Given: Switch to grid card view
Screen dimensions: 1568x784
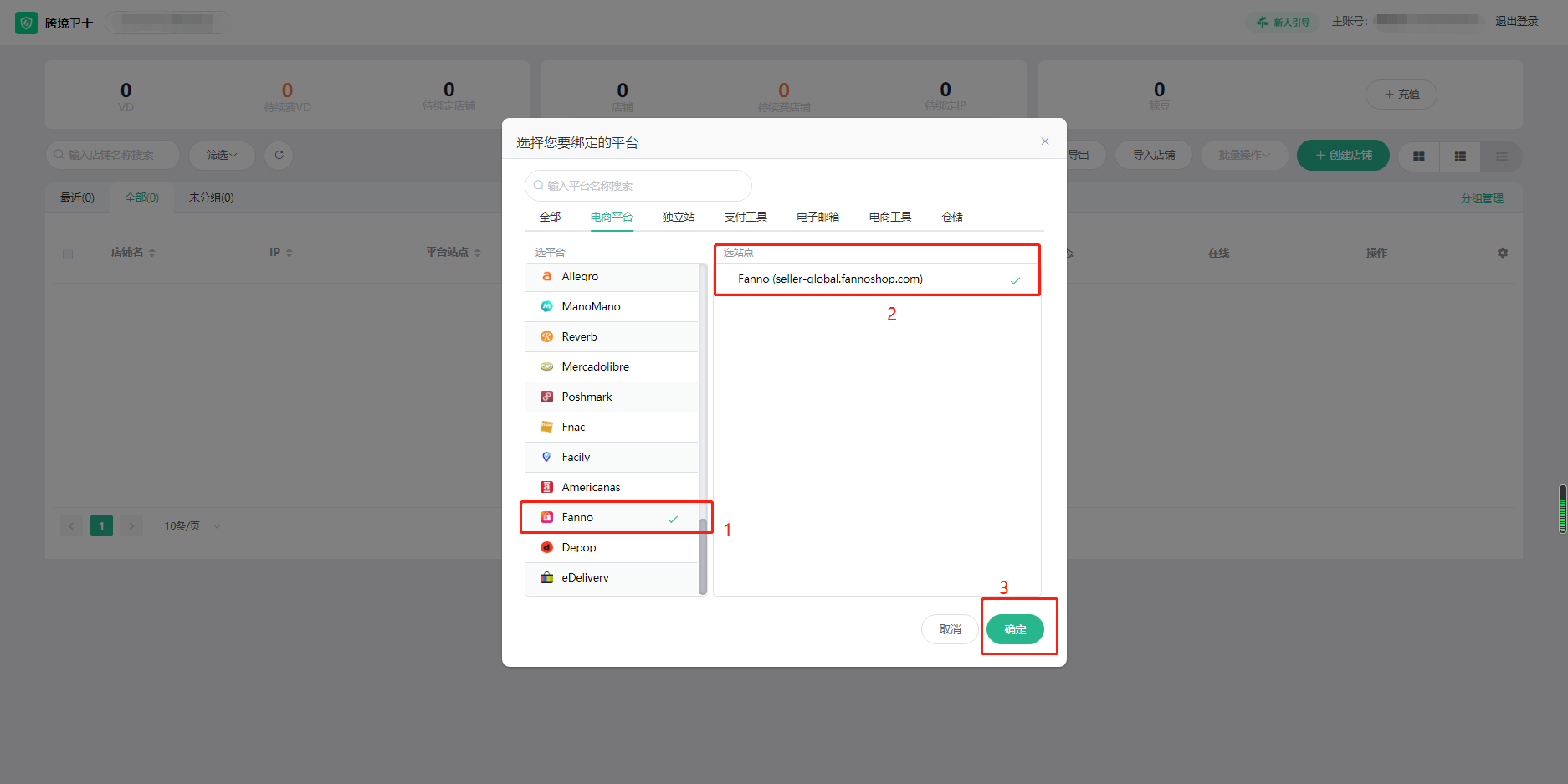Looking at the screenshot, I should 1419,156.
